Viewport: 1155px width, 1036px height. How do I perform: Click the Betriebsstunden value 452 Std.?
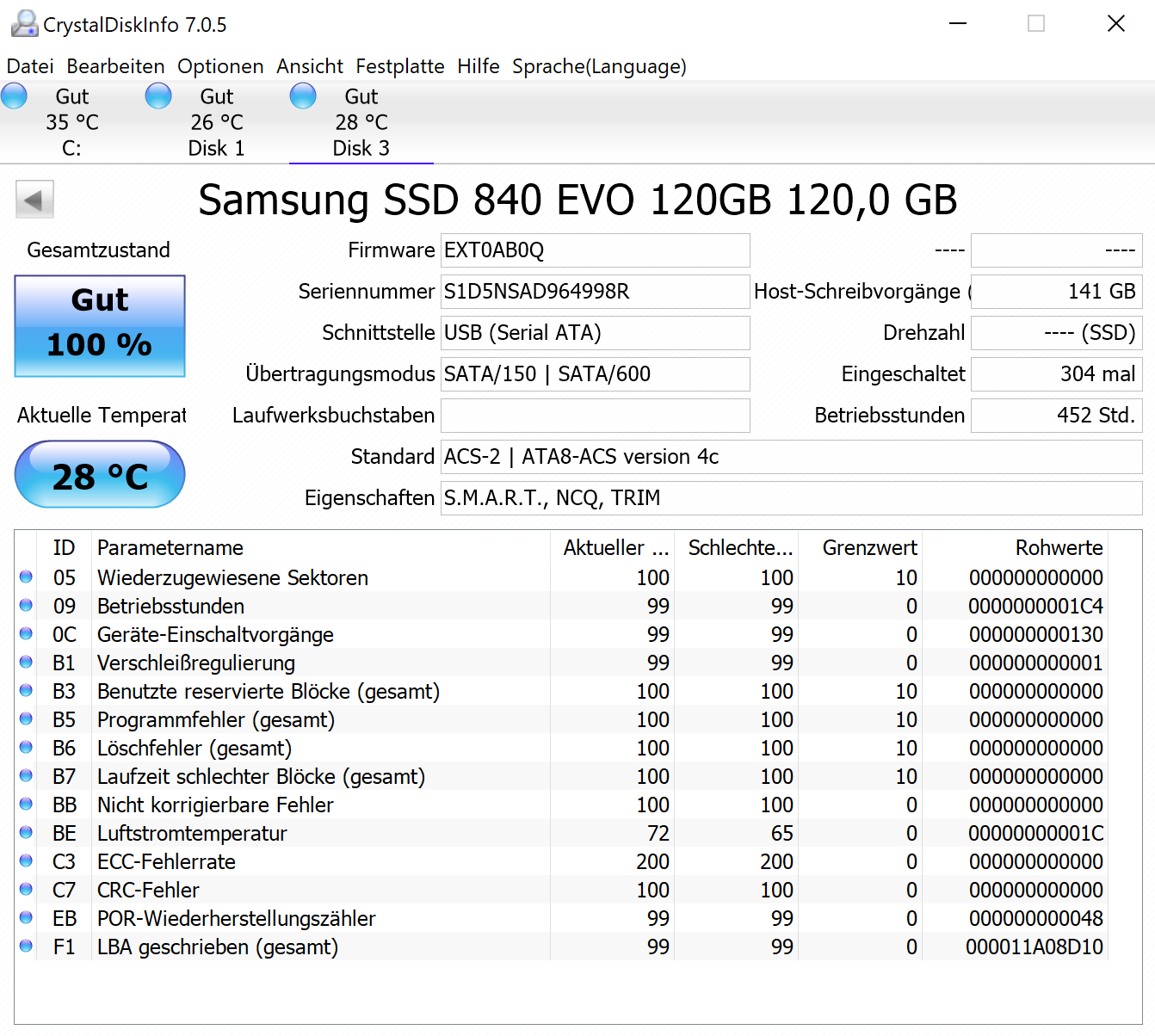(x=1056, y=416)
